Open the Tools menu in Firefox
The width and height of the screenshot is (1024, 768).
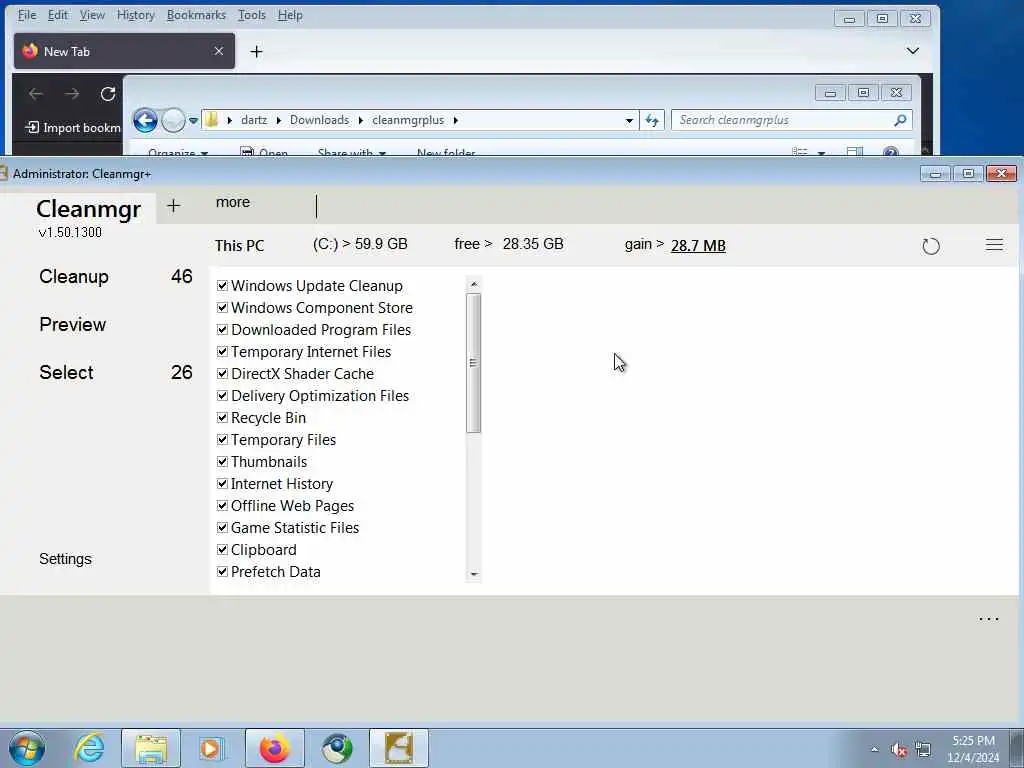click(x=251, y=15)
